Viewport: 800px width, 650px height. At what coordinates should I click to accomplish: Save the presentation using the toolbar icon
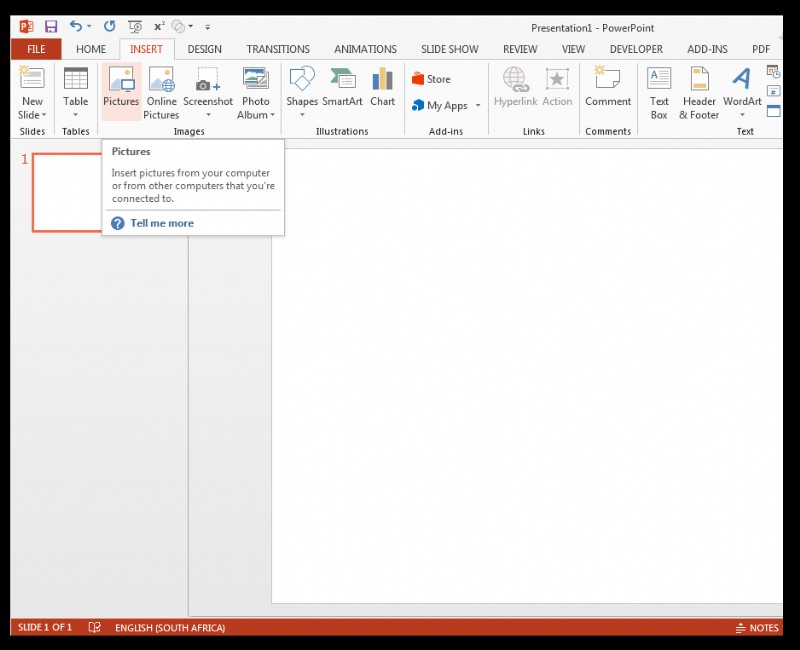point(51,26)
